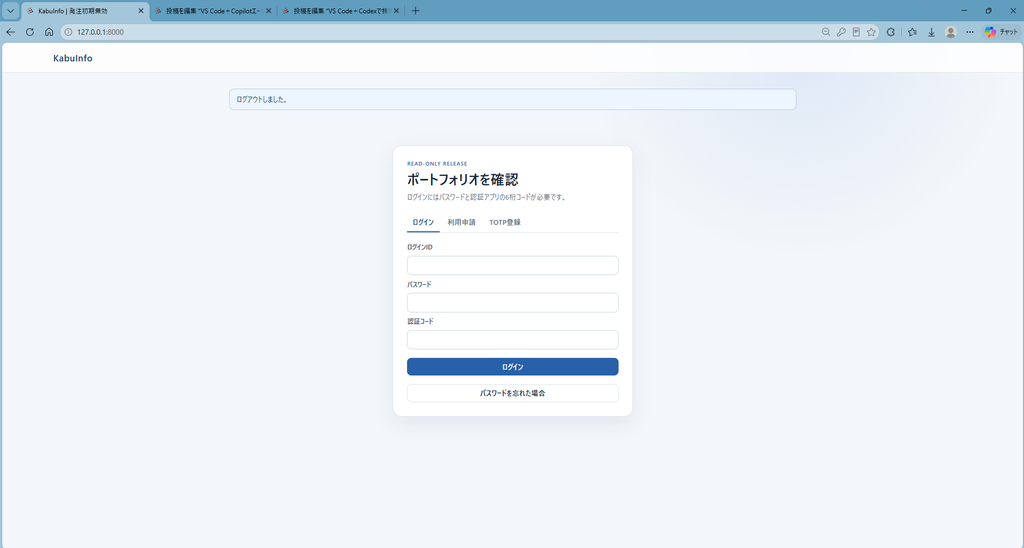Image resolution: width=1024 pixels, height=548 pixels.
Task: Close the VS Code + Codex tab
Action: (396, 11)
